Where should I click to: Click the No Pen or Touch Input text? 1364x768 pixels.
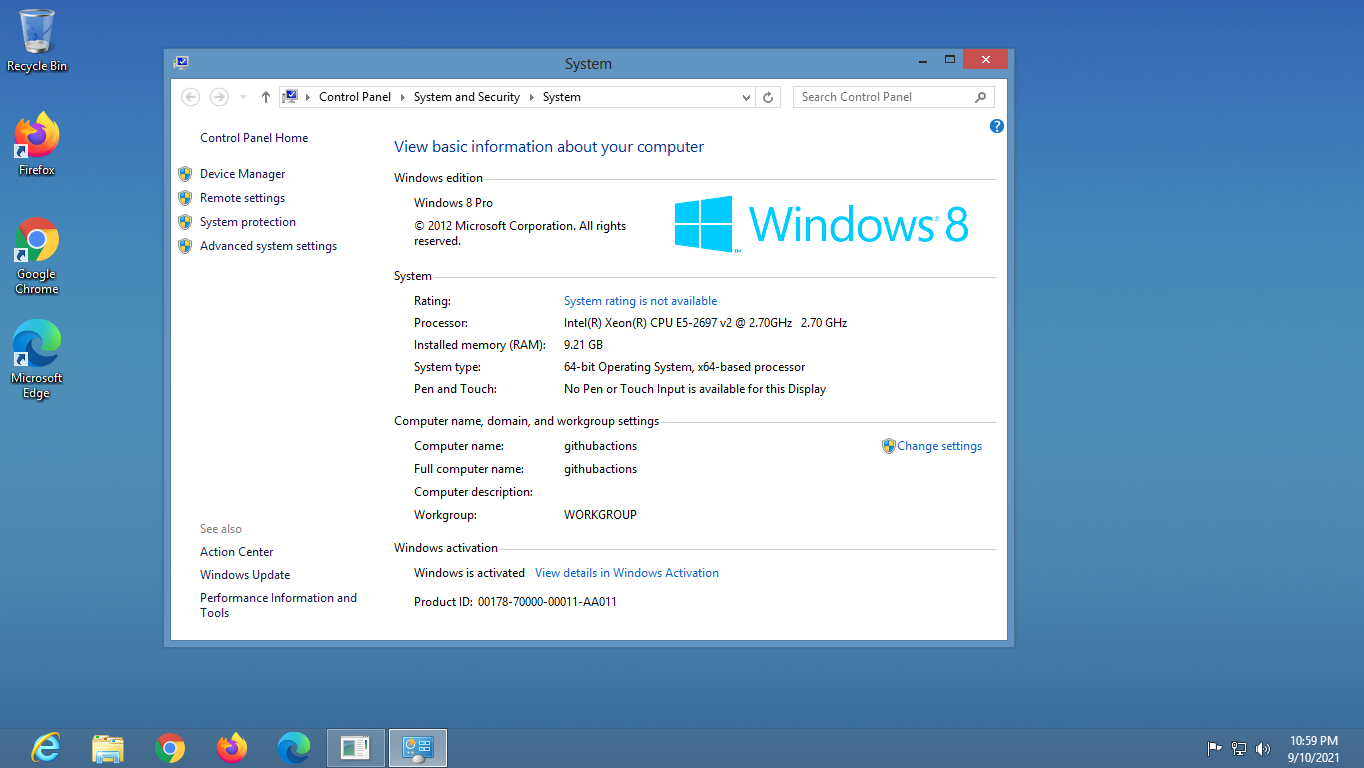pyautogui.click(x=695, y=389)
